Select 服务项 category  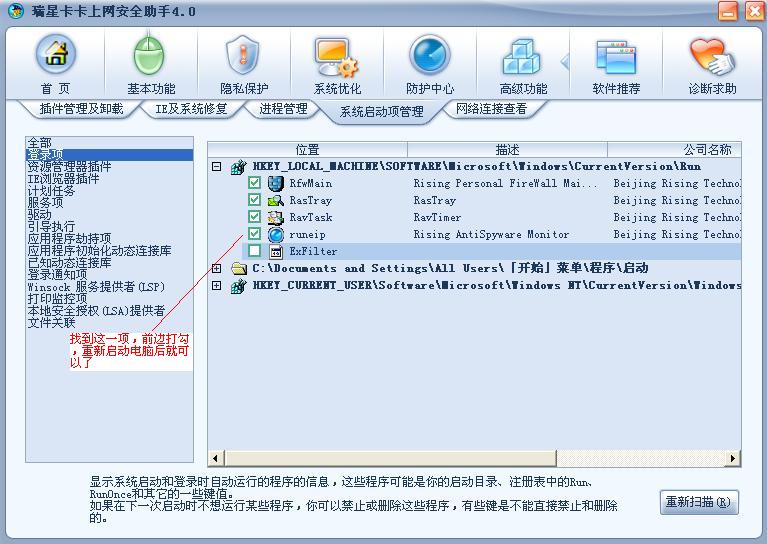[45, 203]
